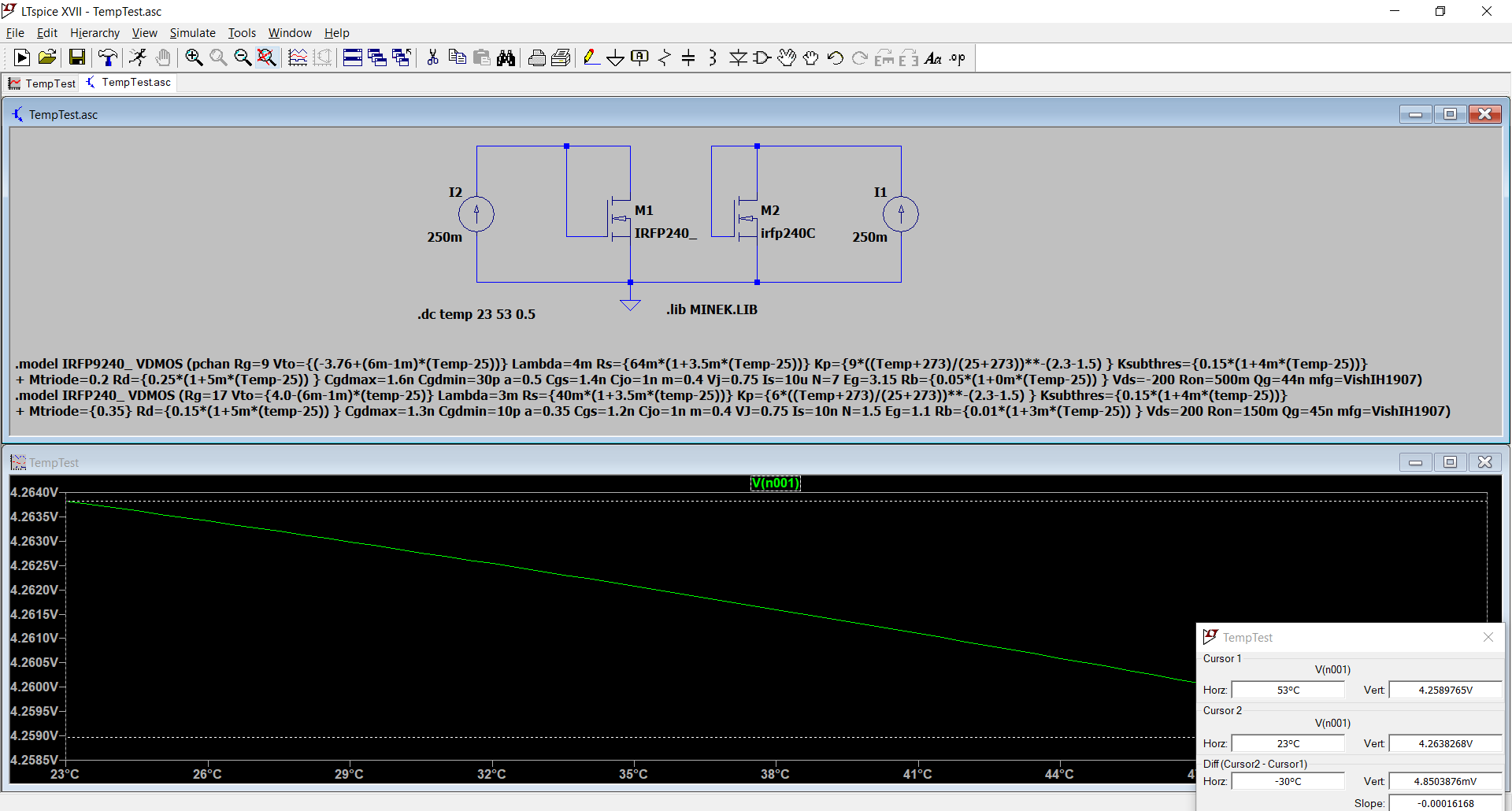Place a Resistor from the toolbar

click(x=665, y=57)
